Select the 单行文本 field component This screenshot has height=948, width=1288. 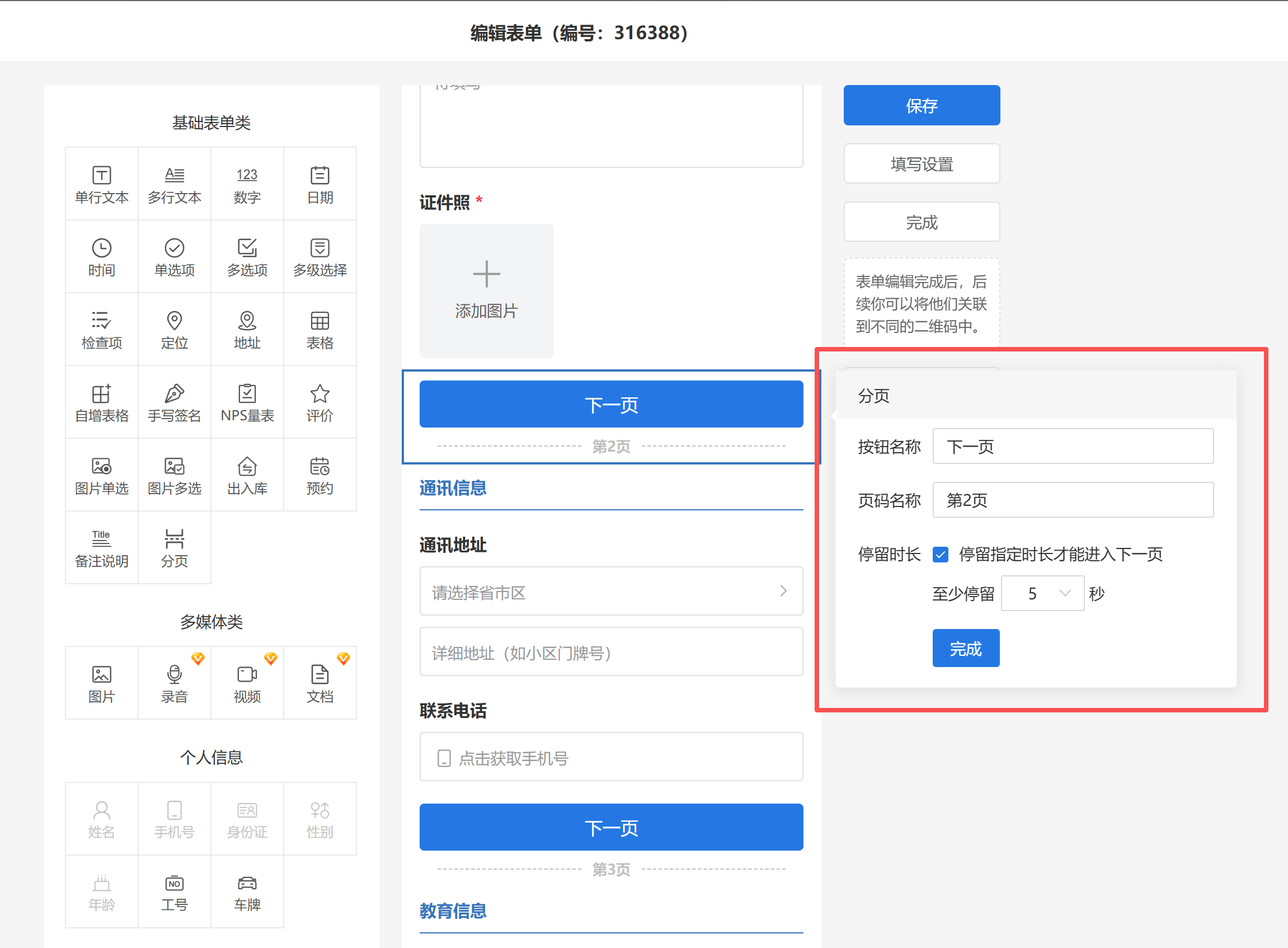pyautogui.click(x=101, y=184)
